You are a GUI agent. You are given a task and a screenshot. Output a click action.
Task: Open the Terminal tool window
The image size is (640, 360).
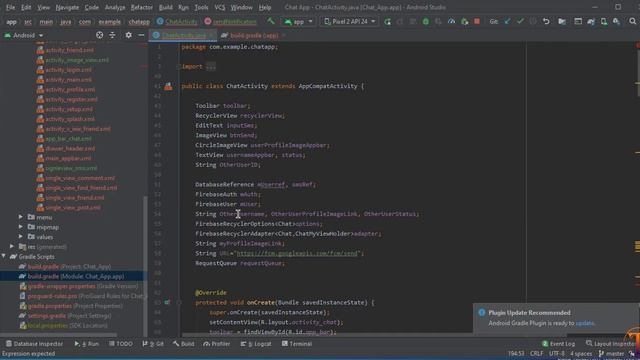297,344
